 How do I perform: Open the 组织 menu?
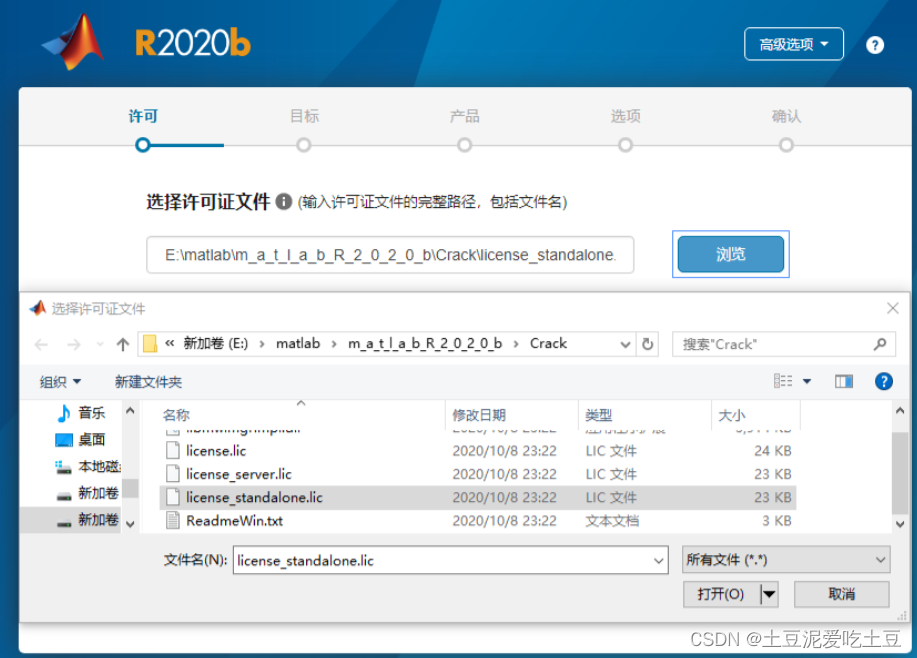pos(60,382)
